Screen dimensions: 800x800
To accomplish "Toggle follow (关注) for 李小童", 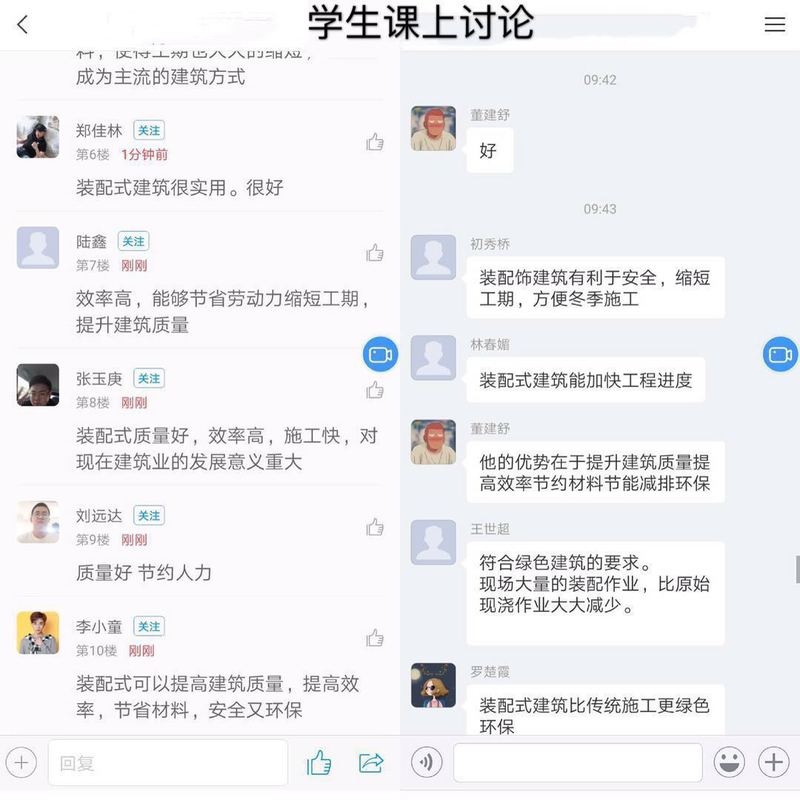I will click(x=149, y=627).
